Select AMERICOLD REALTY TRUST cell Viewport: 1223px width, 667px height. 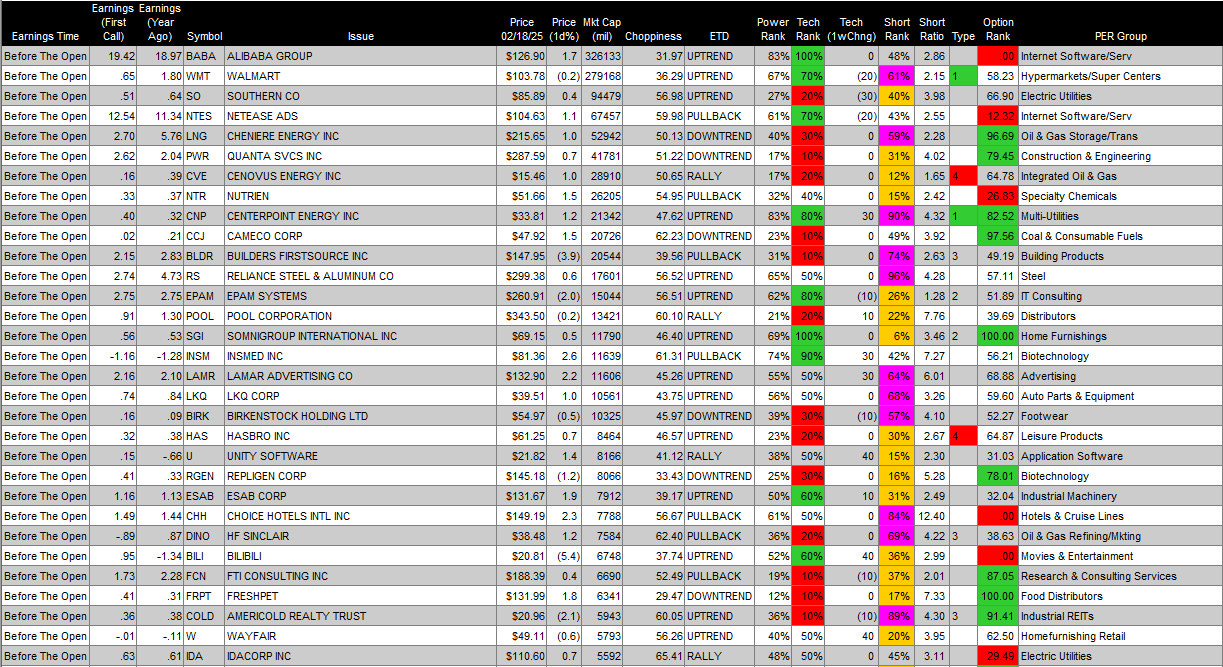pos(361,616)
